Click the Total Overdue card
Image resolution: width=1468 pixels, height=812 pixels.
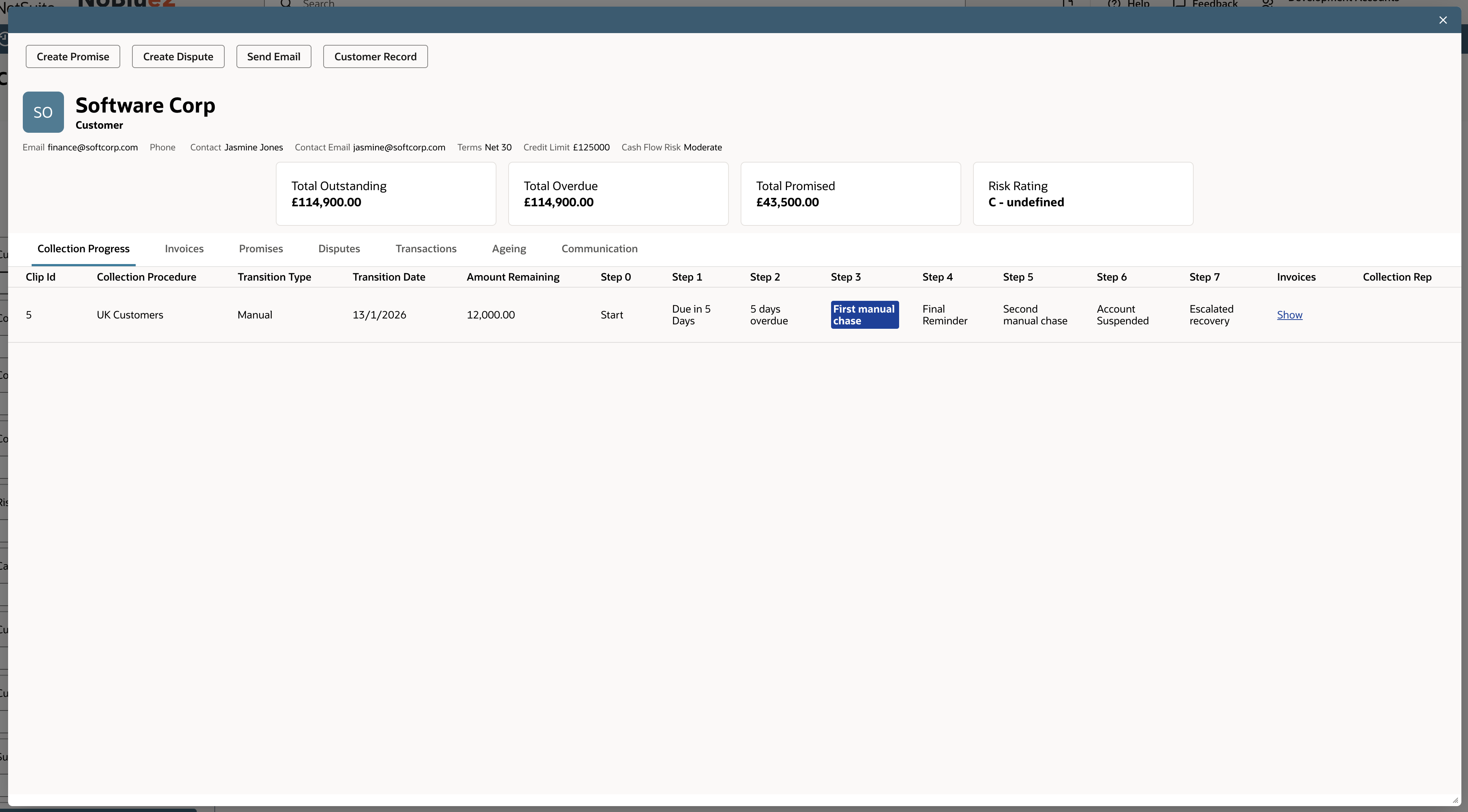[x=618, y=194]
